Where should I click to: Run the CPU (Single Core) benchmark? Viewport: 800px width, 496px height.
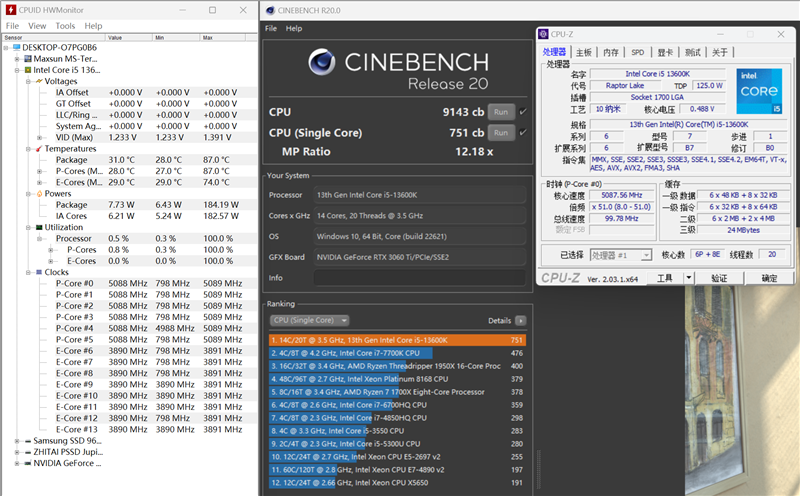pos(501,133)
